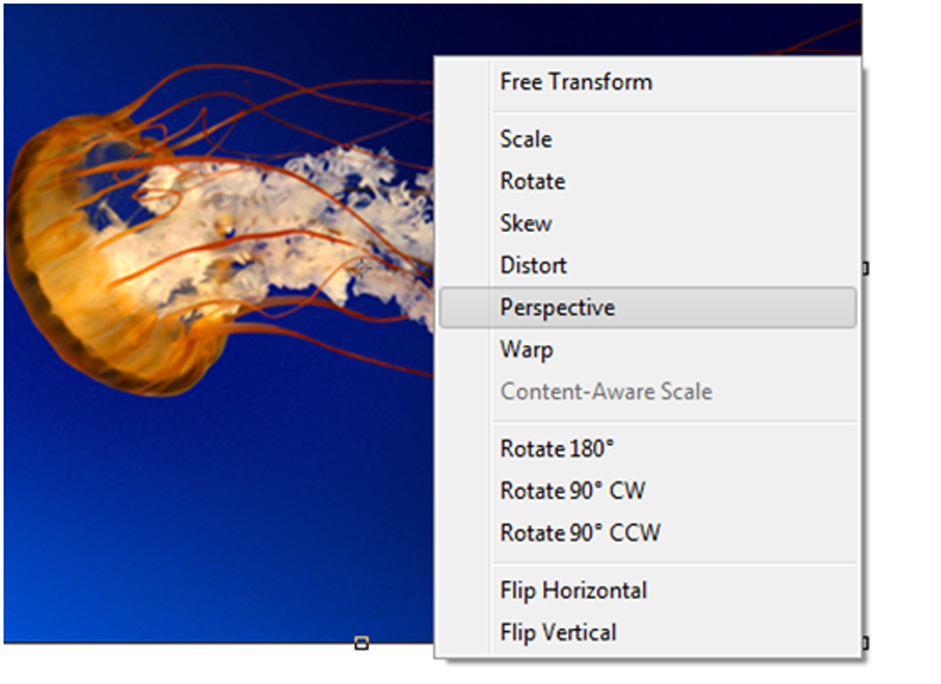
Task: Choose Rotate 180° option
Action: tap(648, 449)
